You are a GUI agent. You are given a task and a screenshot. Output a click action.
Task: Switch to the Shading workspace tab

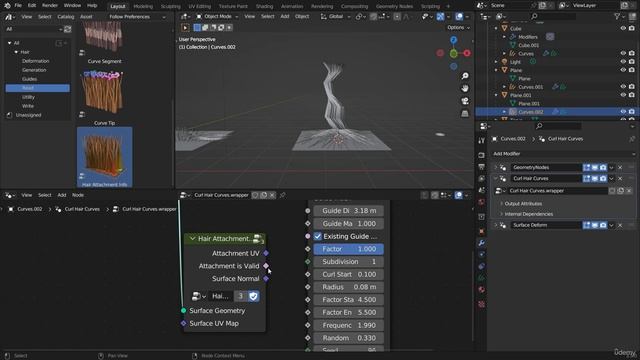point(264,6)
